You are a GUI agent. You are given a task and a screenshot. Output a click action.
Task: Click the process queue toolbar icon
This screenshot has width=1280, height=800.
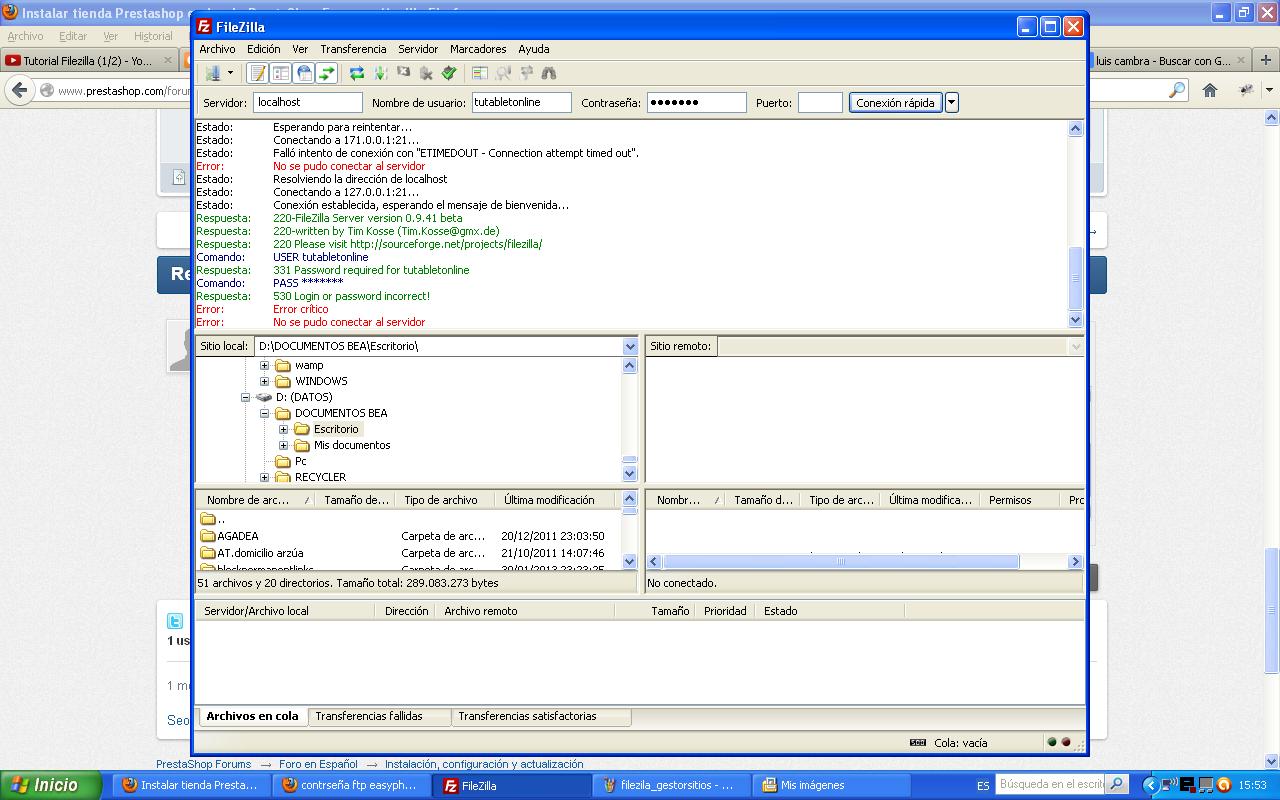pos(380,73)
